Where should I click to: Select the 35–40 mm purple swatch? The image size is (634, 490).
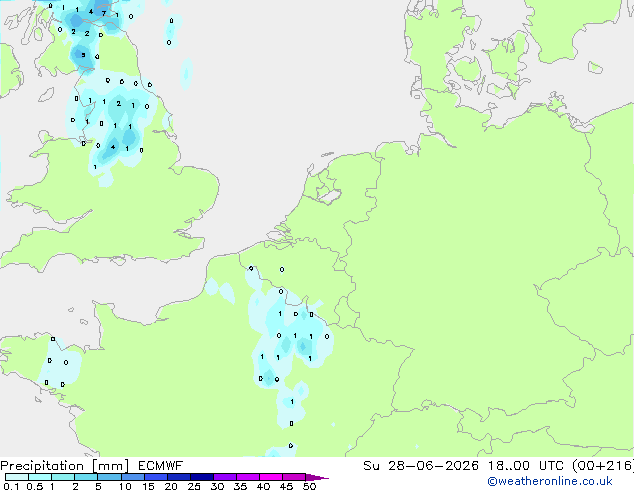click(247, 477)
